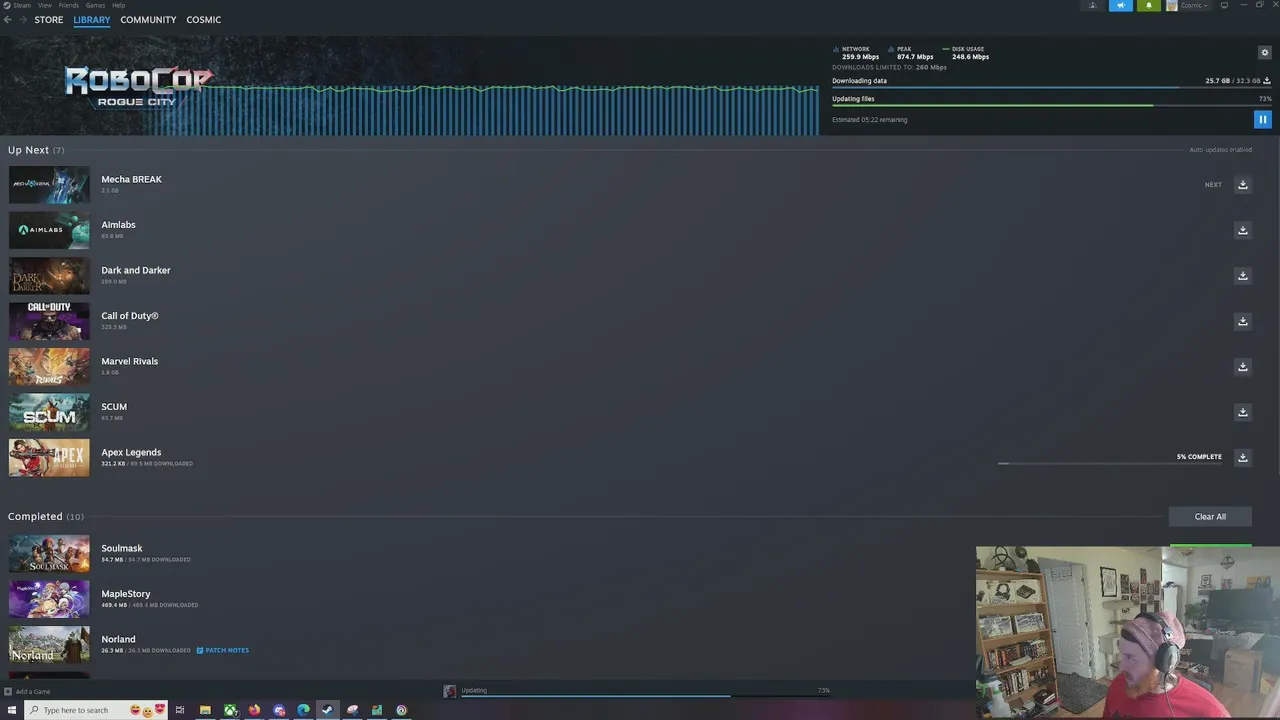The image size is (1280, 720).
Task: Go to the COSMIC profile tab
Action: (x=204, y=20)
